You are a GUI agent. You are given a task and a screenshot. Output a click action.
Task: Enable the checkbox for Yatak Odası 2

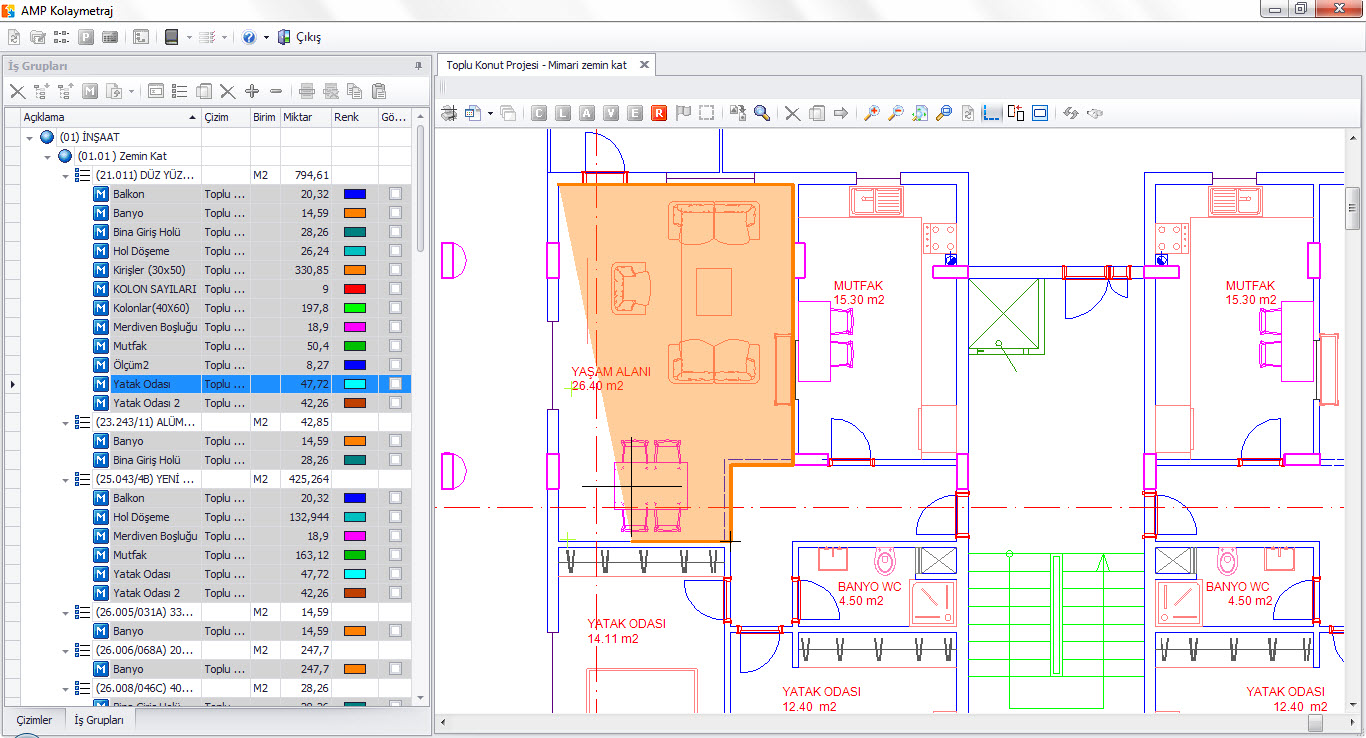pyautogui.click(x=396, y=403)
